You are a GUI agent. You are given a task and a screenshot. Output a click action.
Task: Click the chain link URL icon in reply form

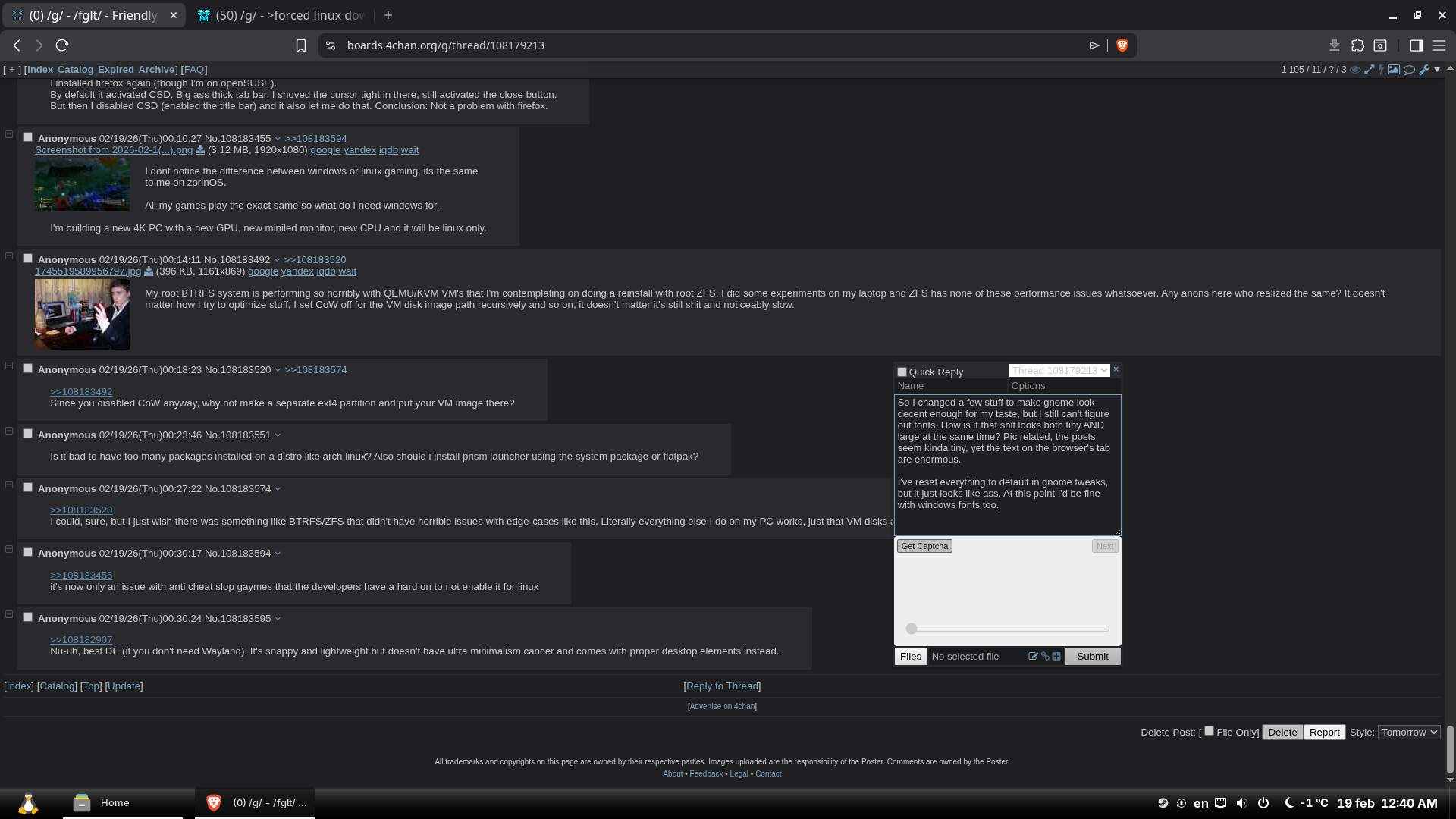pyautogui.click(x=1045, y=656)
